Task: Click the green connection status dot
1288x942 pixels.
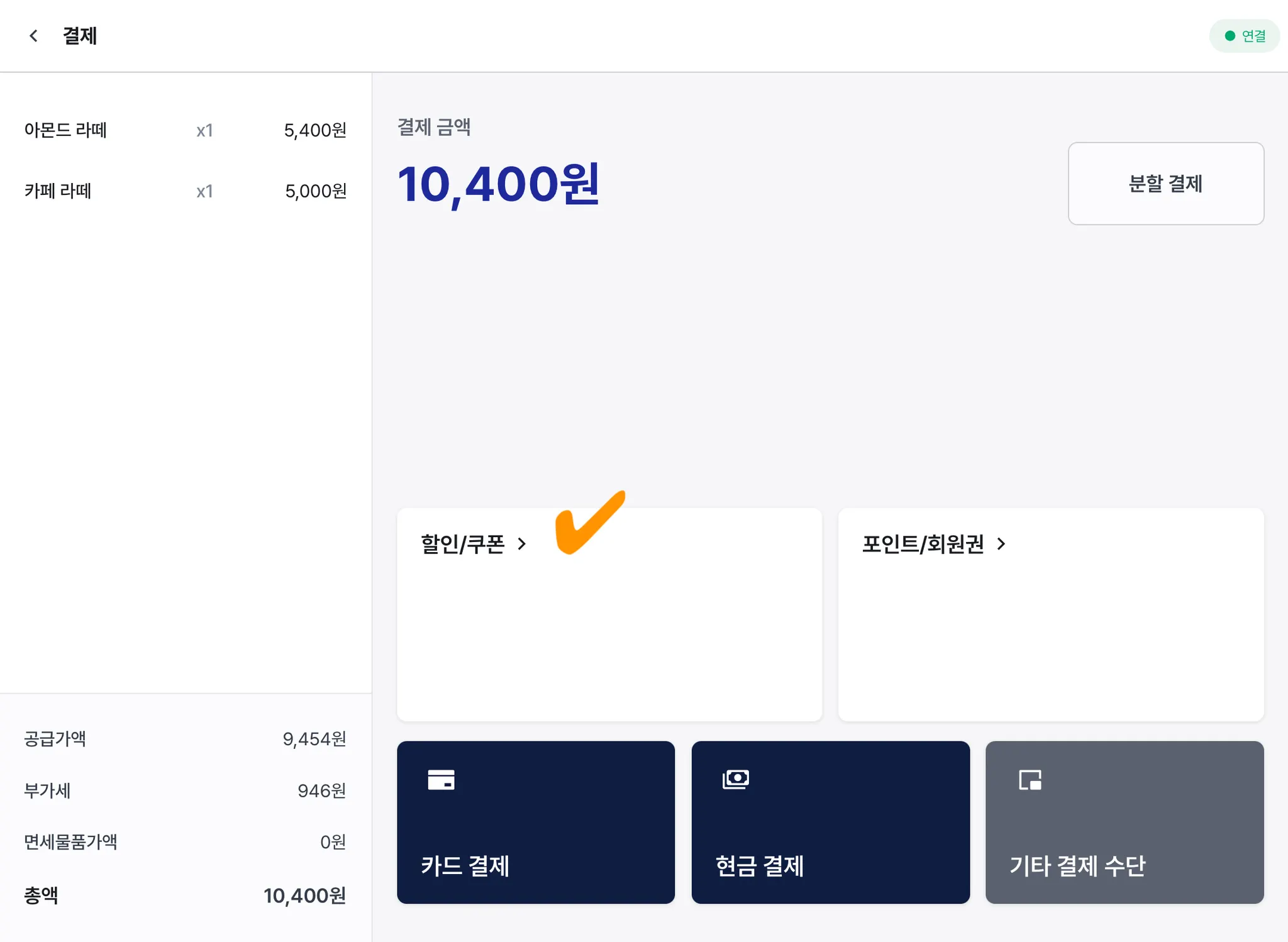Action: point(1230,36)
